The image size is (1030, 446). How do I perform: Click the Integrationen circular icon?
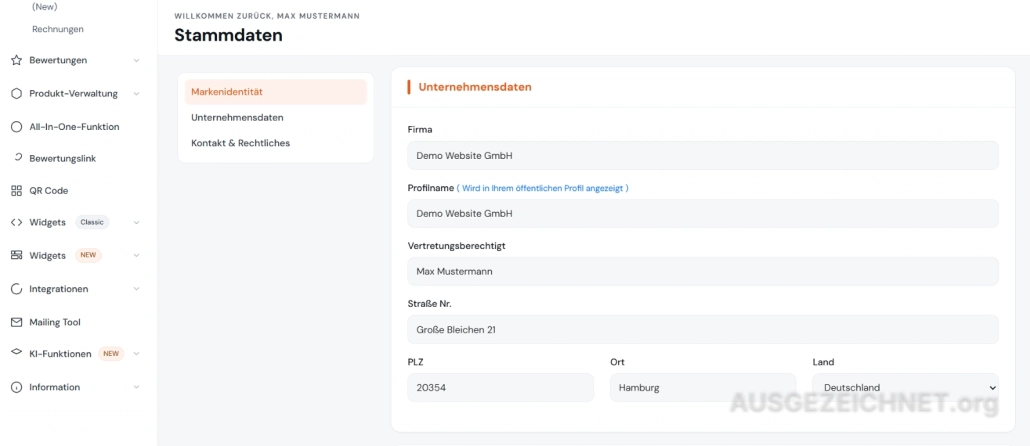coord(16,289)
